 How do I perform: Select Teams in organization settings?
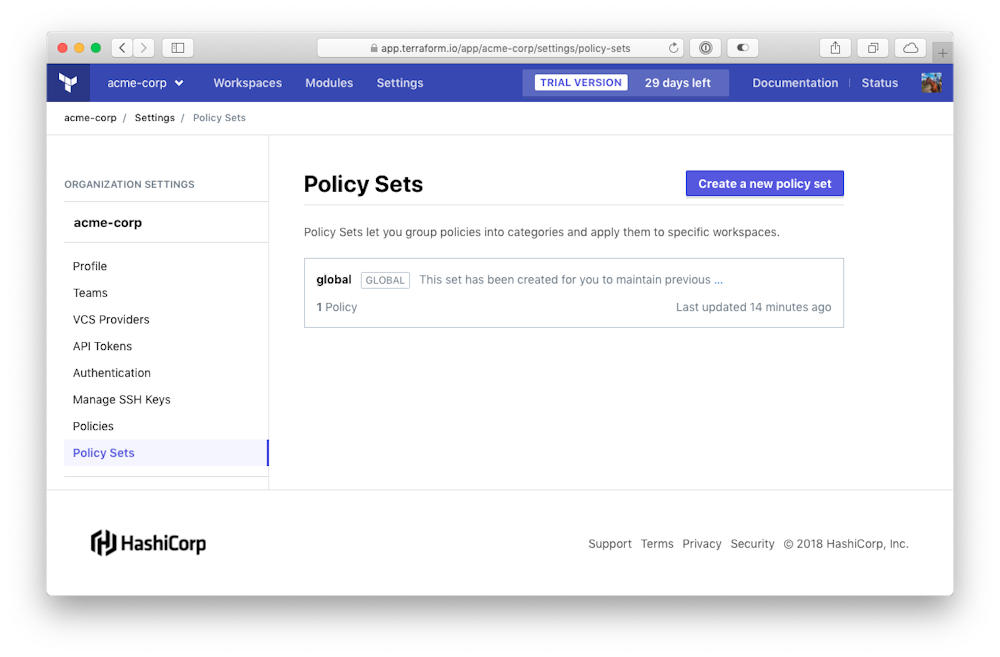pos(90,293)
